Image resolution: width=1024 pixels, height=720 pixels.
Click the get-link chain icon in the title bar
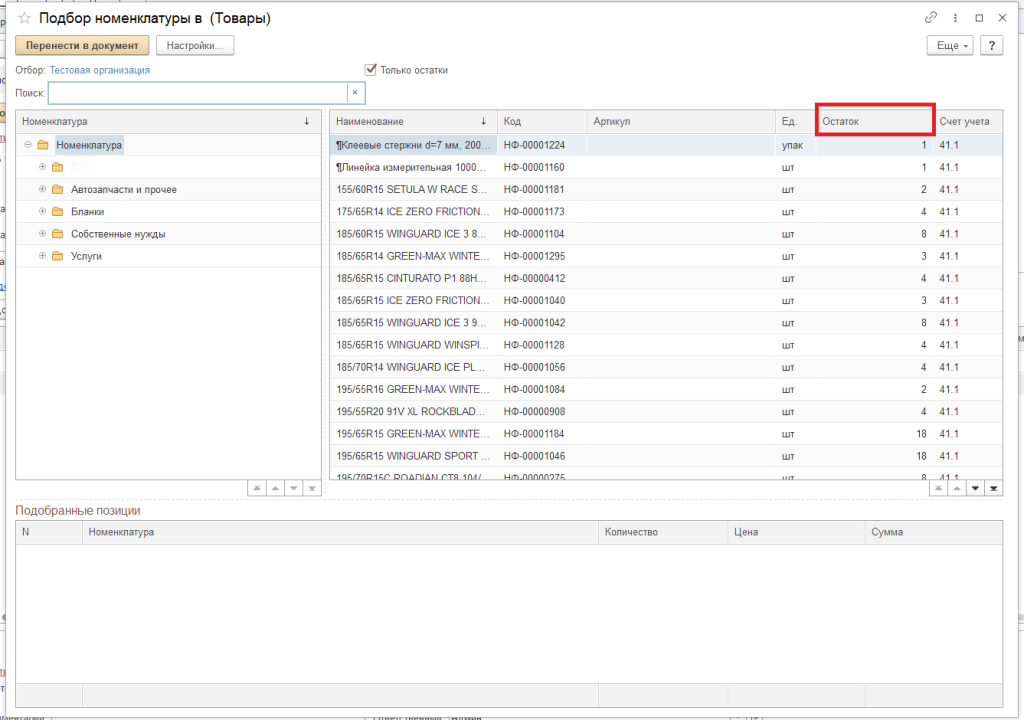point(931,18)
